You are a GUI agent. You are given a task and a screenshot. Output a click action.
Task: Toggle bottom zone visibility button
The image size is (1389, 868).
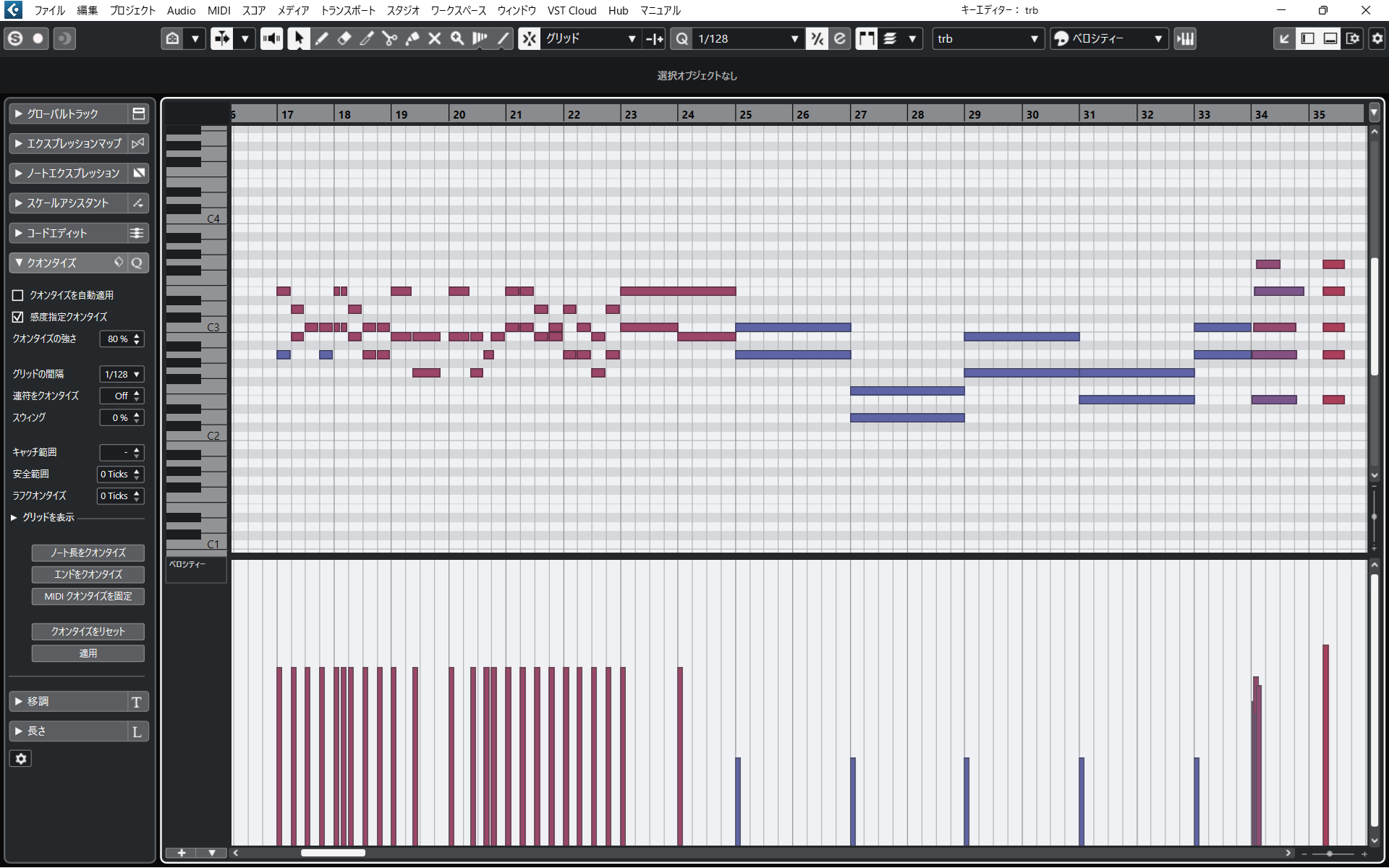[x=1330, y=38]
